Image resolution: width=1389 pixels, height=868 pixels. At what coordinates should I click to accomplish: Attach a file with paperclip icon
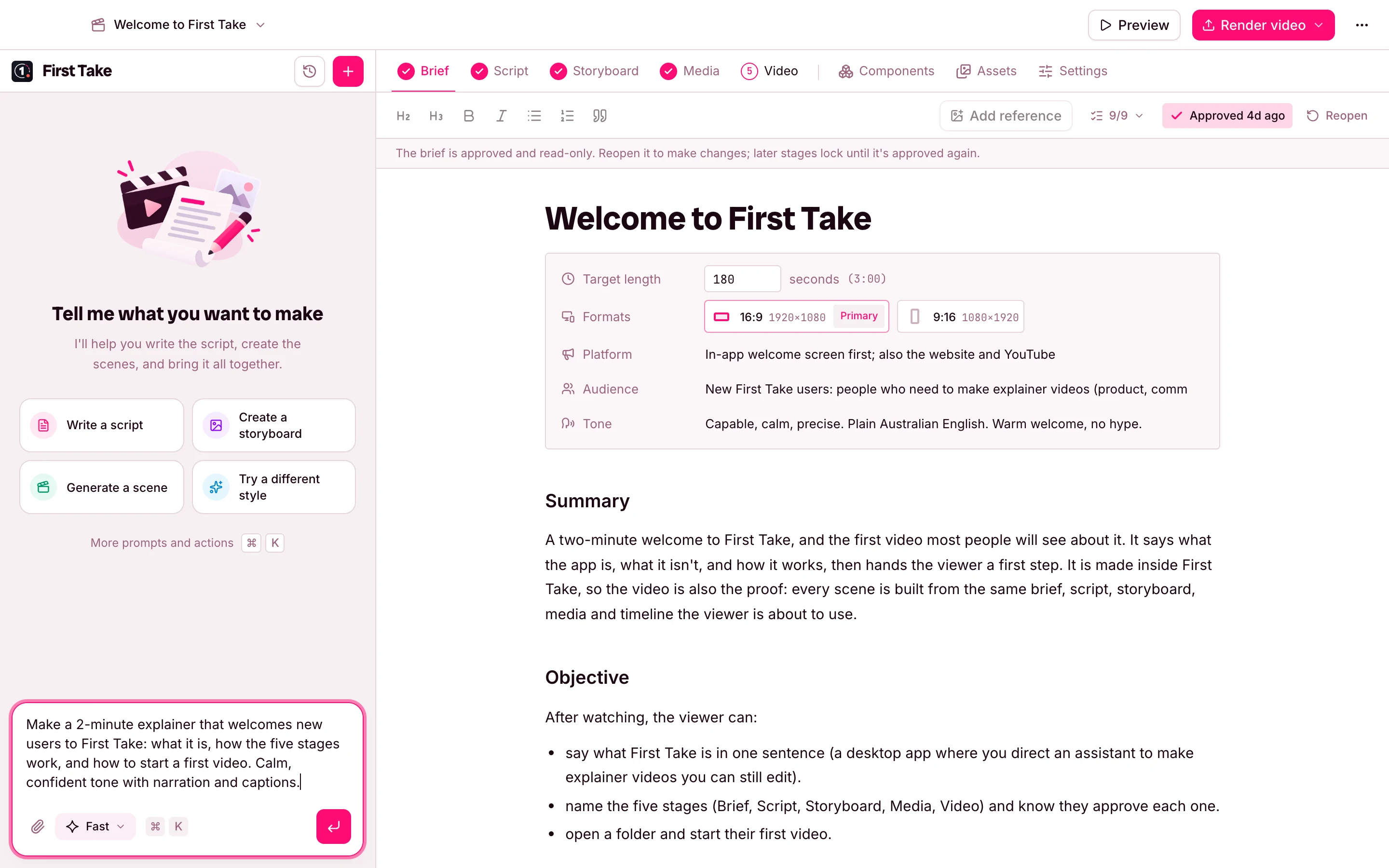click(38, 826)
